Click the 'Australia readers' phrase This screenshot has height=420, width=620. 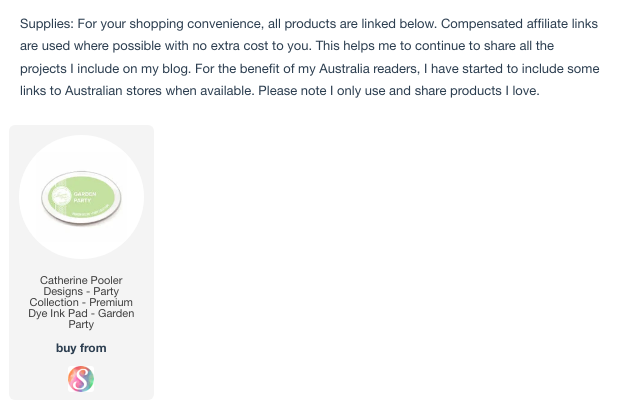[367, 69]
